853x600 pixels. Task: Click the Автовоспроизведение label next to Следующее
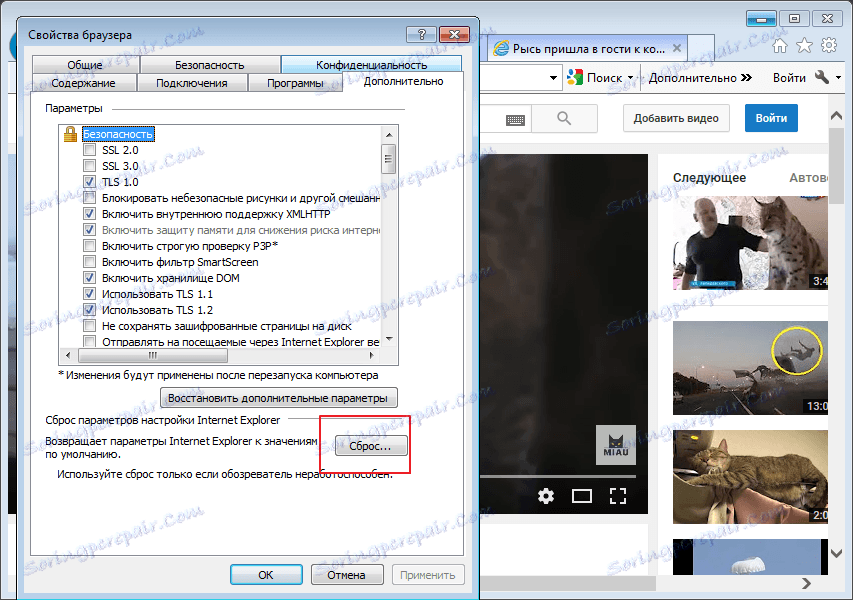point(808,178)
